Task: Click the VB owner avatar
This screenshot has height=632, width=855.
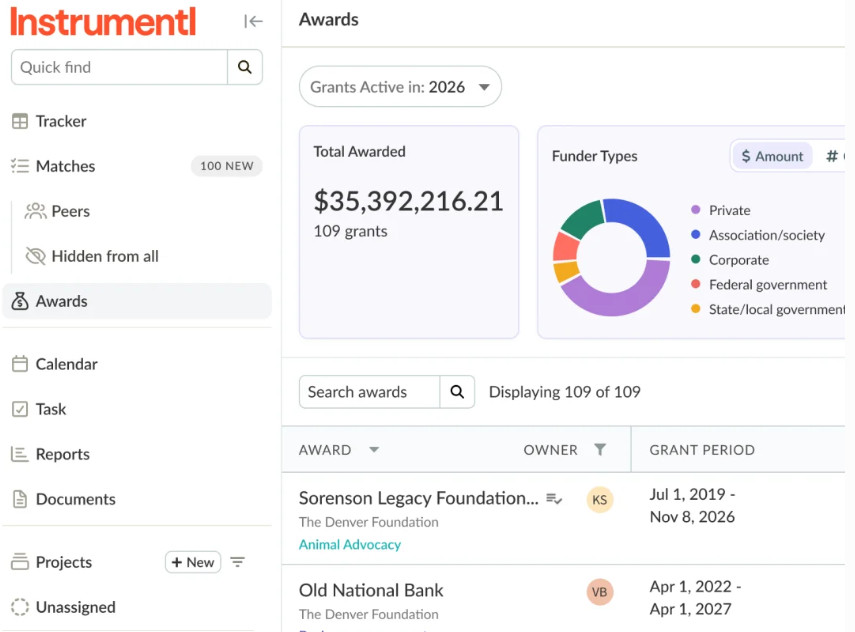Action: click(x=600, y=592)
